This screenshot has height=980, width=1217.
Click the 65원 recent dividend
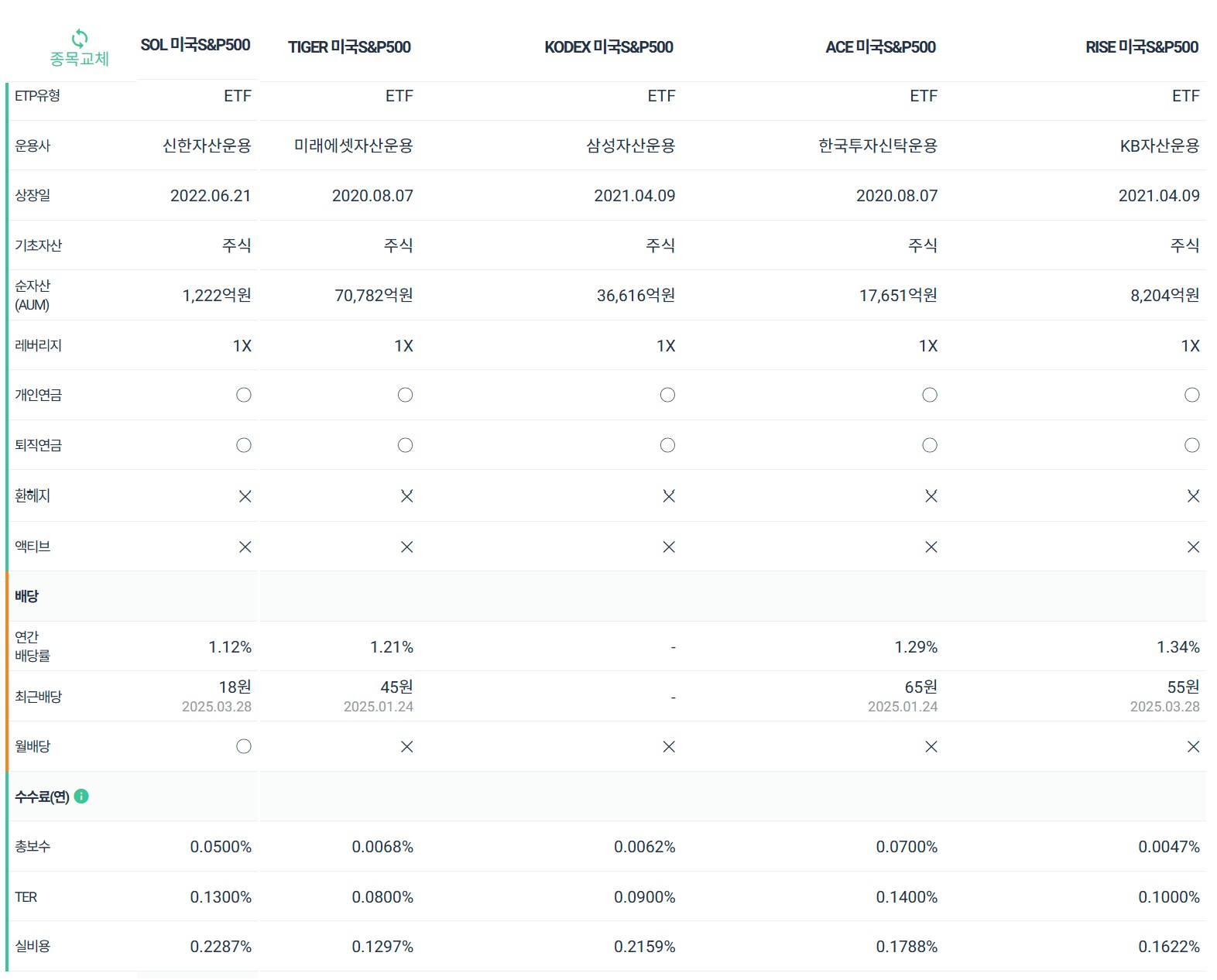[921, 687]
